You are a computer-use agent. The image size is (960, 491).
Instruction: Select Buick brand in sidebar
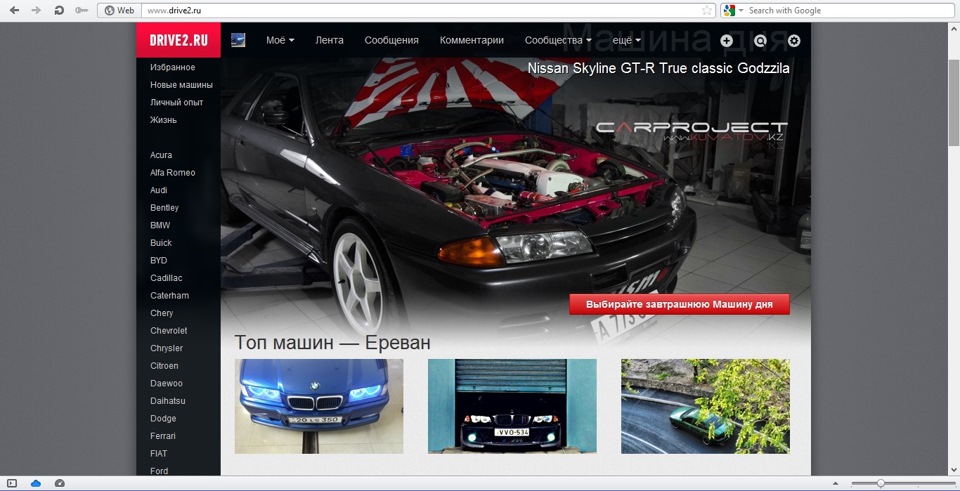(x=161, y=243)
